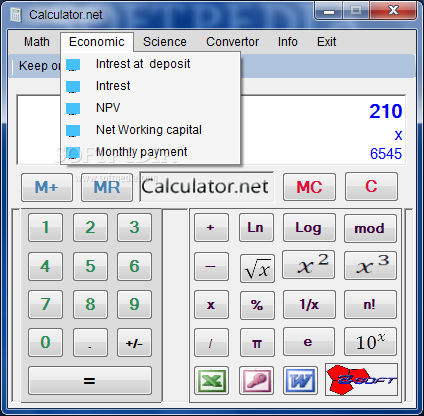Click digit 4 button

(x=45, y=266)
